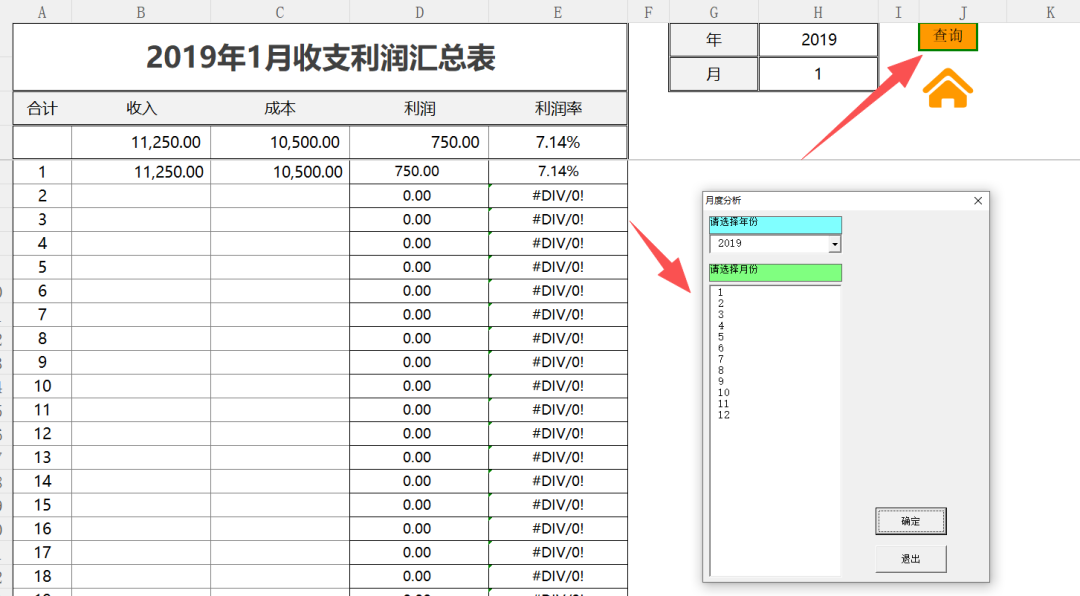Screen dimensions: 1080x596
Task: Click the orange home icon
Action: pyautogui.click(x=948, y=89)
